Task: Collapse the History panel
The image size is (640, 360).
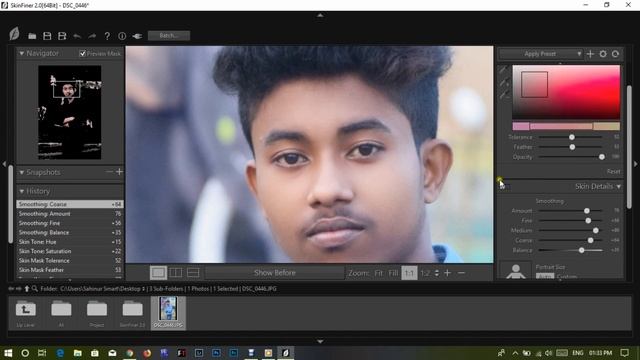Action: [22, 191]
